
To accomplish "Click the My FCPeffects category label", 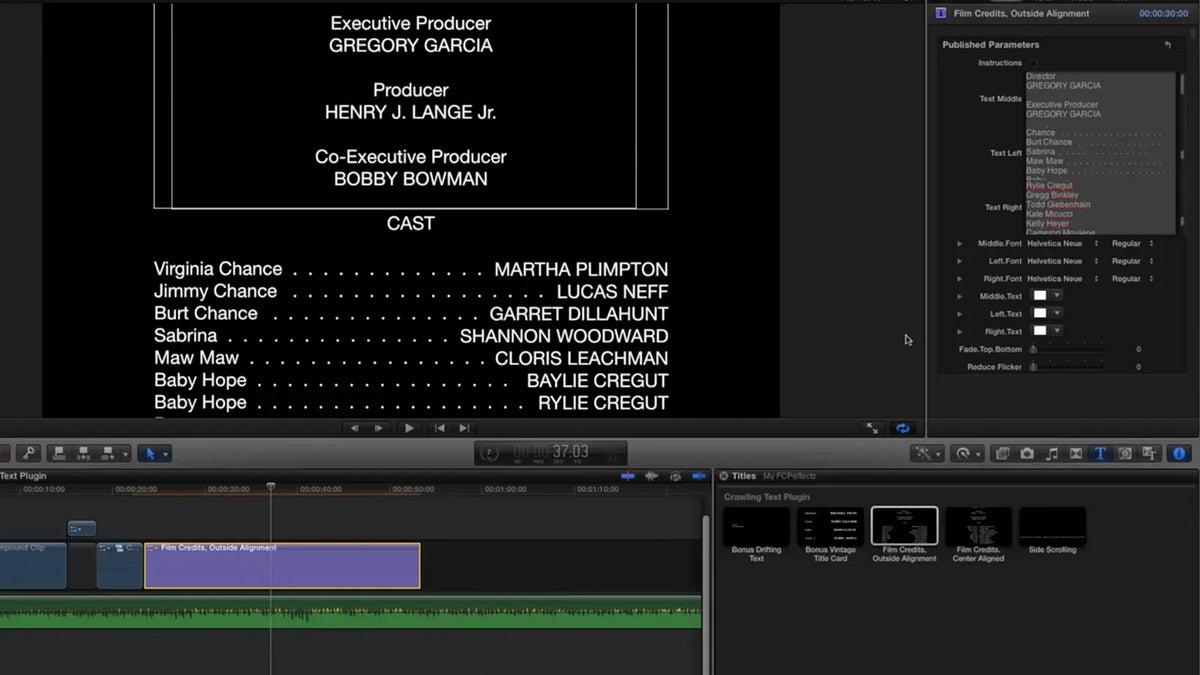I will [789, 476].
